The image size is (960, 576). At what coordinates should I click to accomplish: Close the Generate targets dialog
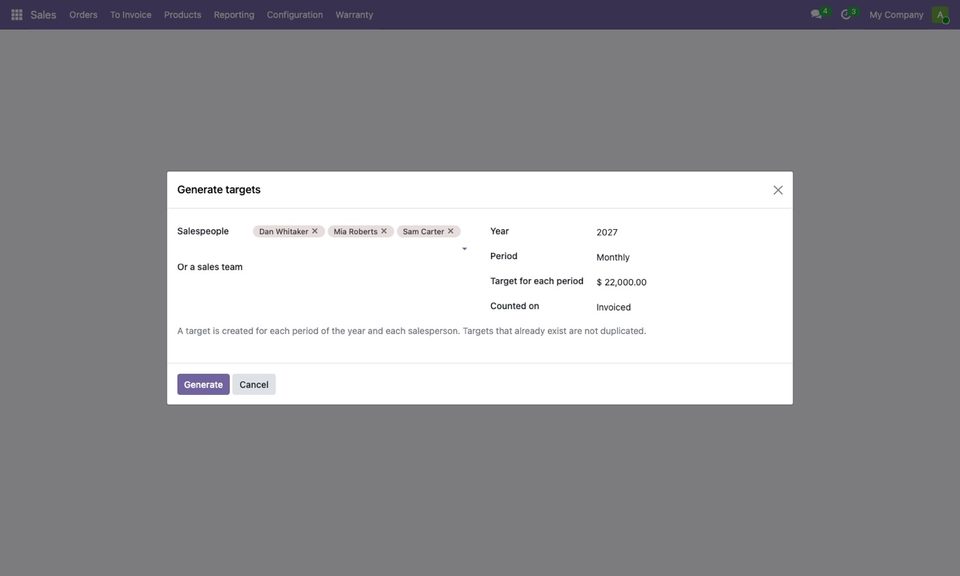coord(778,190)
